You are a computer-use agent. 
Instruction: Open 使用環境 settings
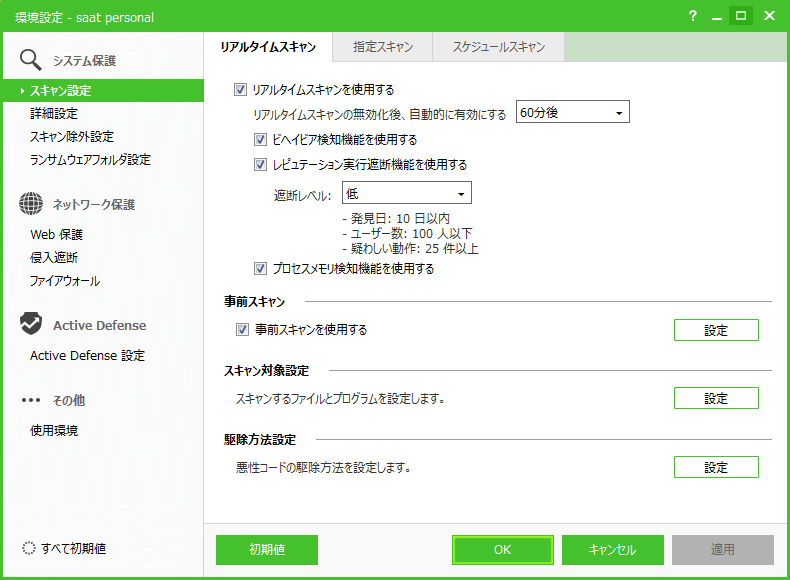[x=54, y=430]
